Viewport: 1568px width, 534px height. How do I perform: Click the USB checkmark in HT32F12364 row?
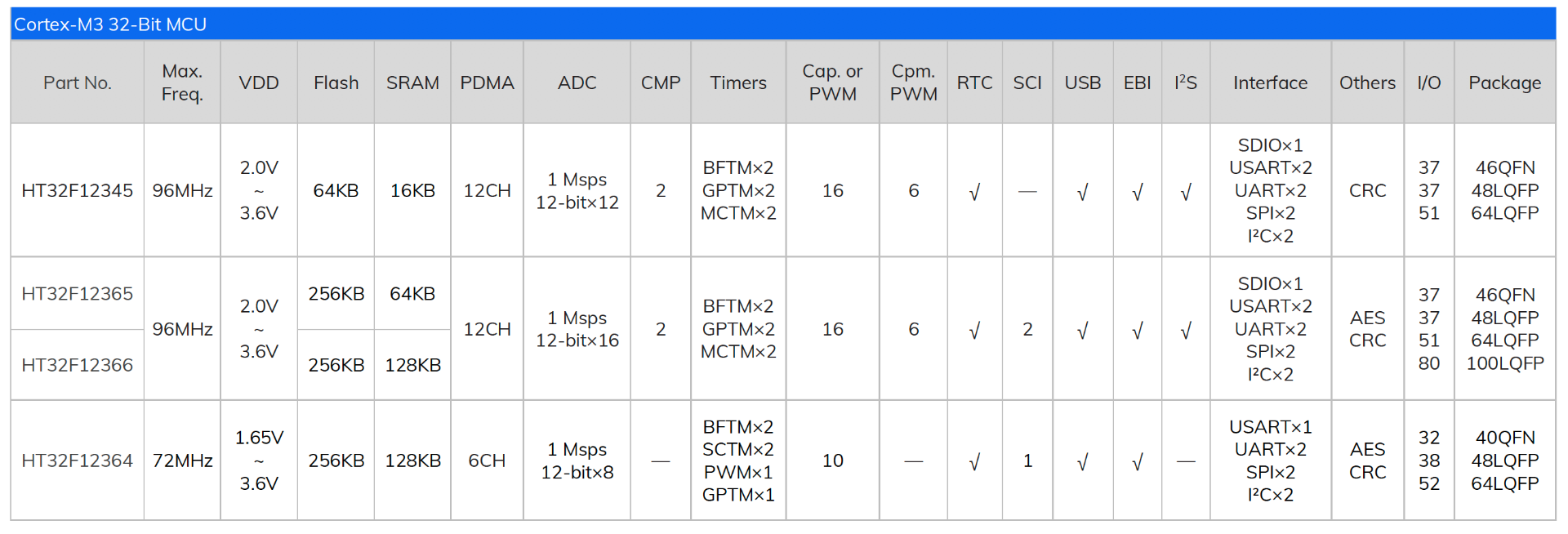[1082, 462]
